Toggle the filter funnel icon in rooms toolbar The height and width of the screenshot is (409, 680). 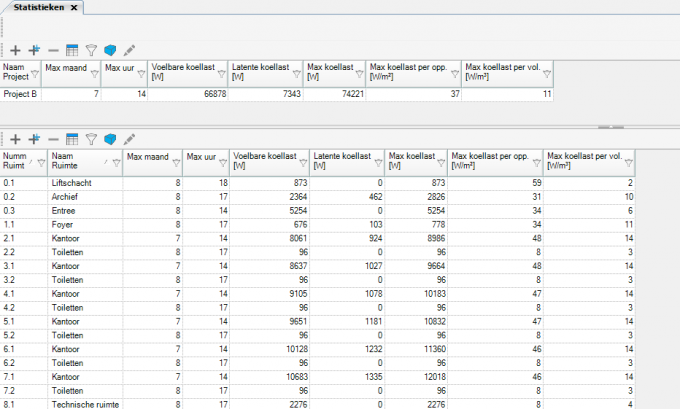click(x=91, y=139)
